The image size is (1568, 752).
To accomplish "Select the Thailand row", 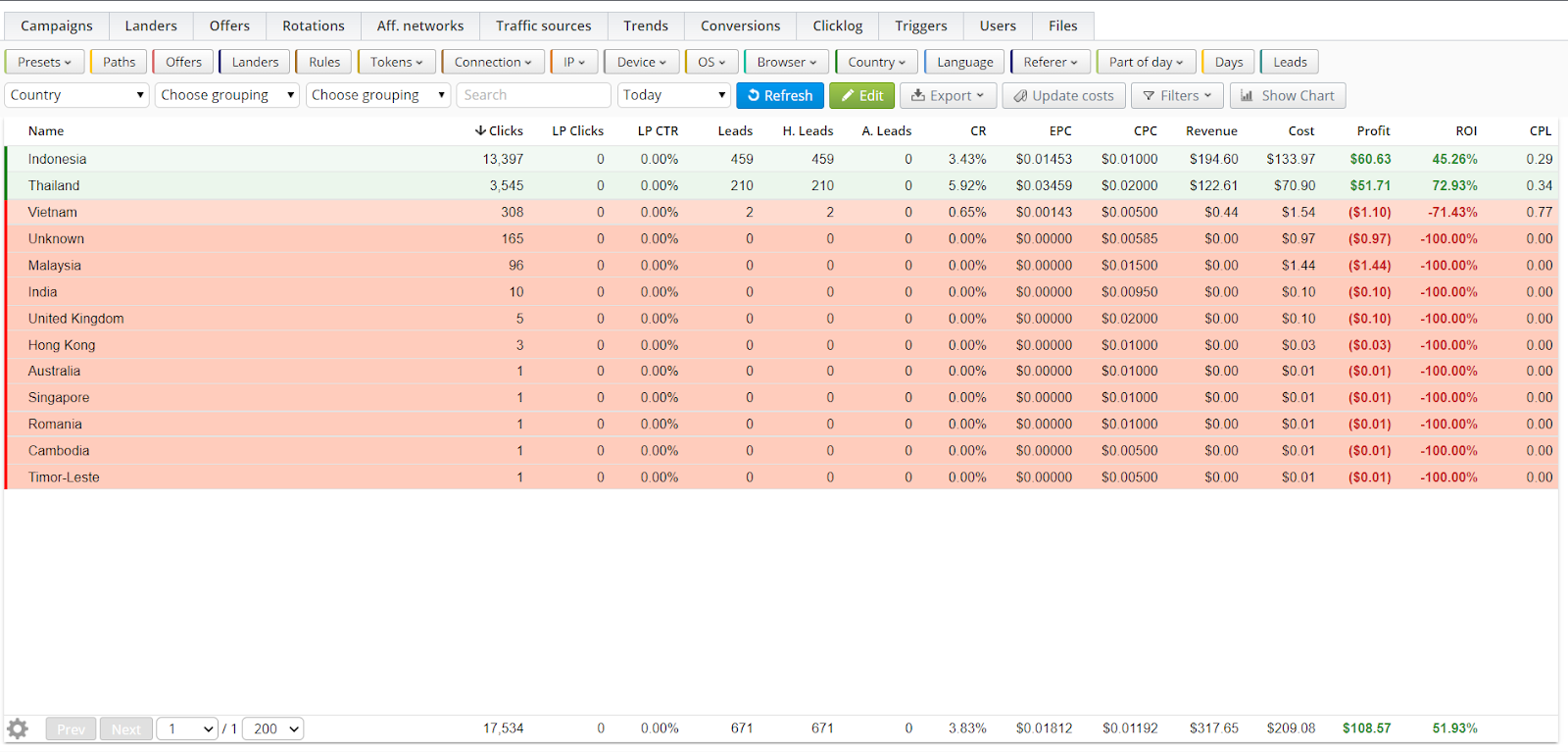I will pyautogui.click(x=781, y=185).
